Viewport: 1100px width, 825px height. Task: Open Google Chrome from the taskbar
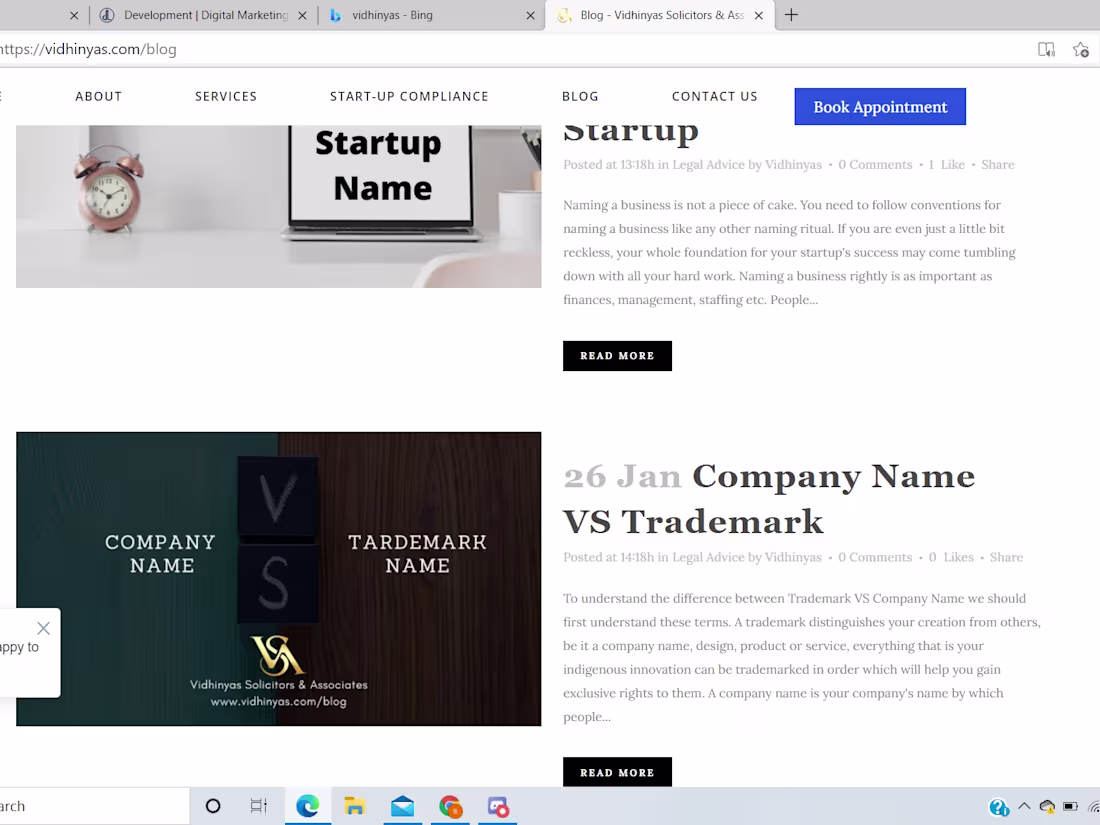(450, 807)
